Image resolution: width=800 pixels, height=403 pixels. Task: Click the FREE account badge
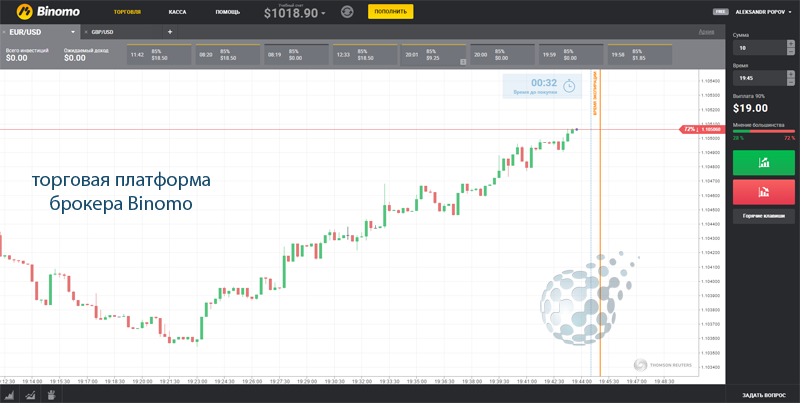click(720, 11)
